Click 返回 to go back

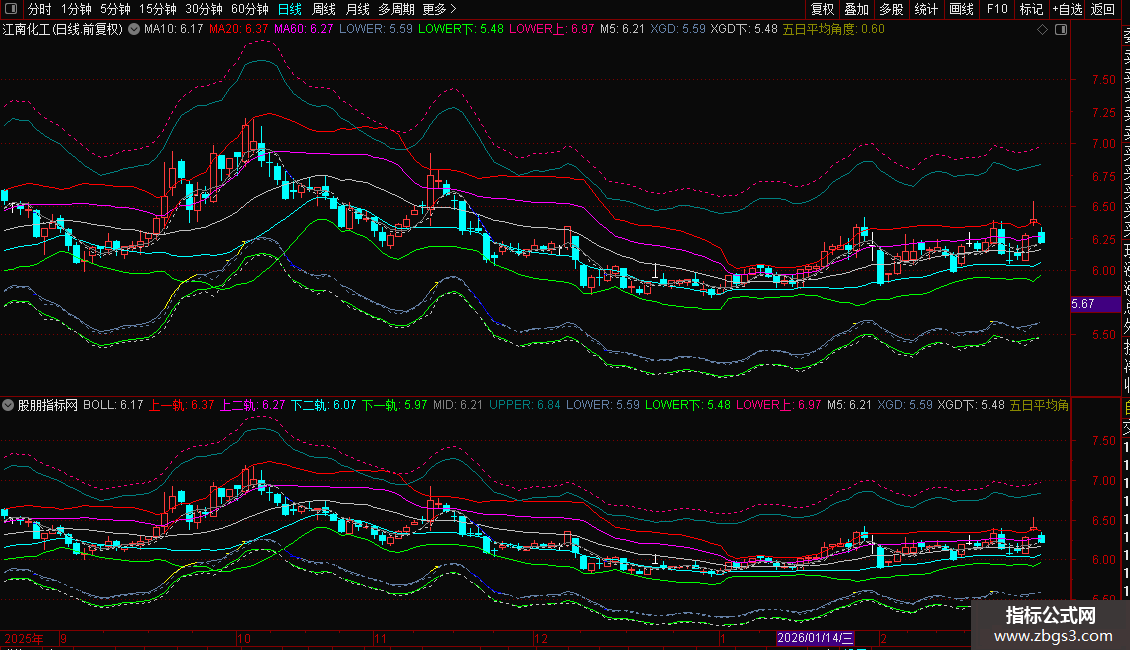tap(1103, 9)
